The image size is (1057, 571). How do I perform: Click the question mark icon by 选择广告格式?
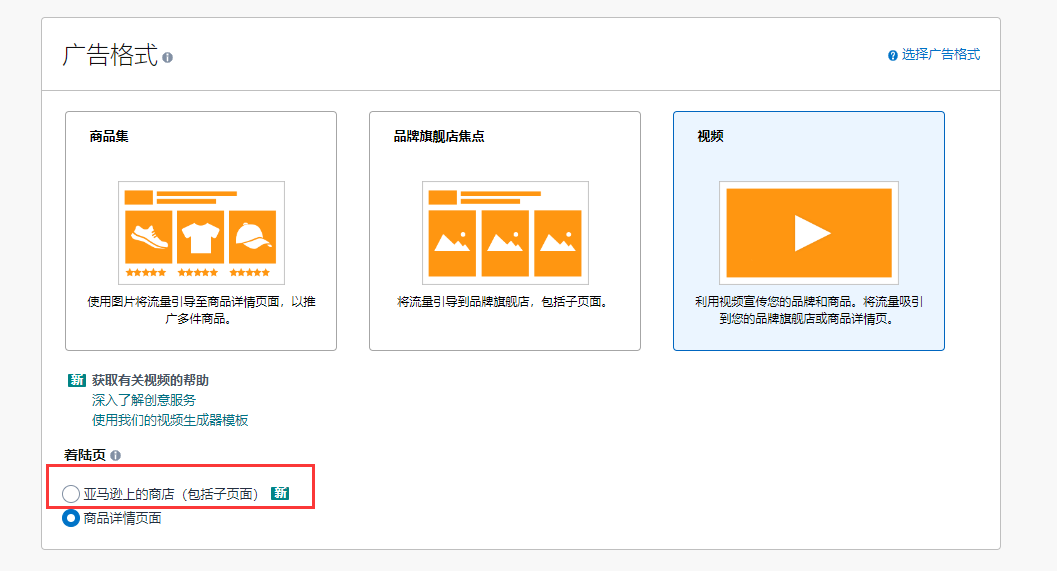coord(893,55)
